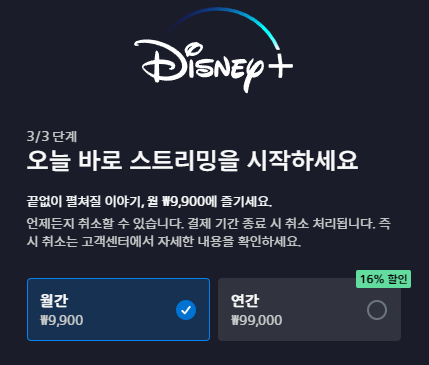Click the heading 오늘 바로 스트리밍을 시작하세요
Viewport: 429px width, 365px height.
pos(192,160)
